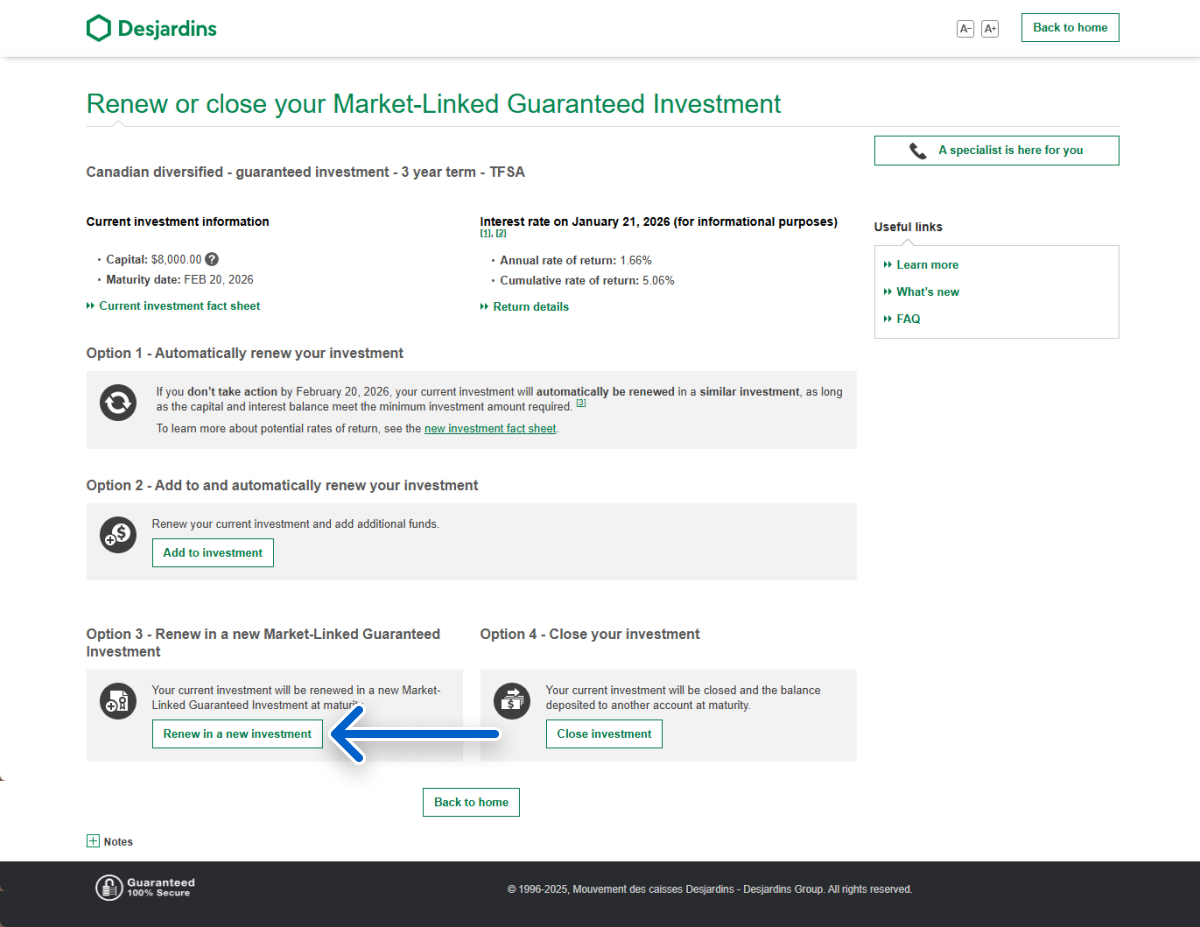Open the Learn more useful link
Image resolution: width=1200 pixels, height=927 pixels.
tap(927, 265)
